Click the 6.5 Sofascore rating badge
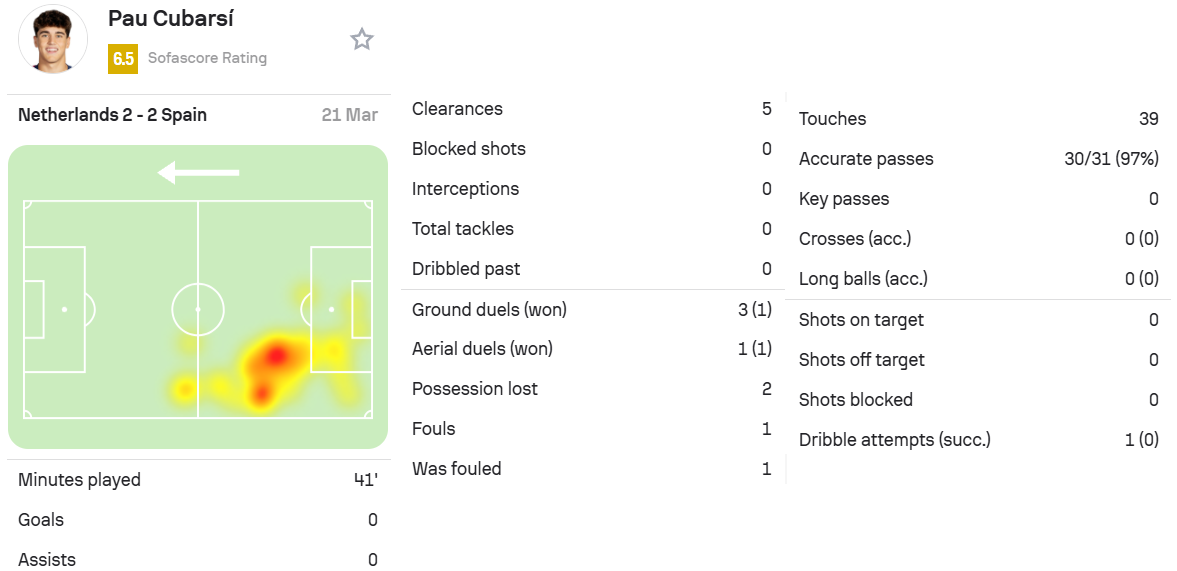The image size is (1177, 571). (122, 59)
